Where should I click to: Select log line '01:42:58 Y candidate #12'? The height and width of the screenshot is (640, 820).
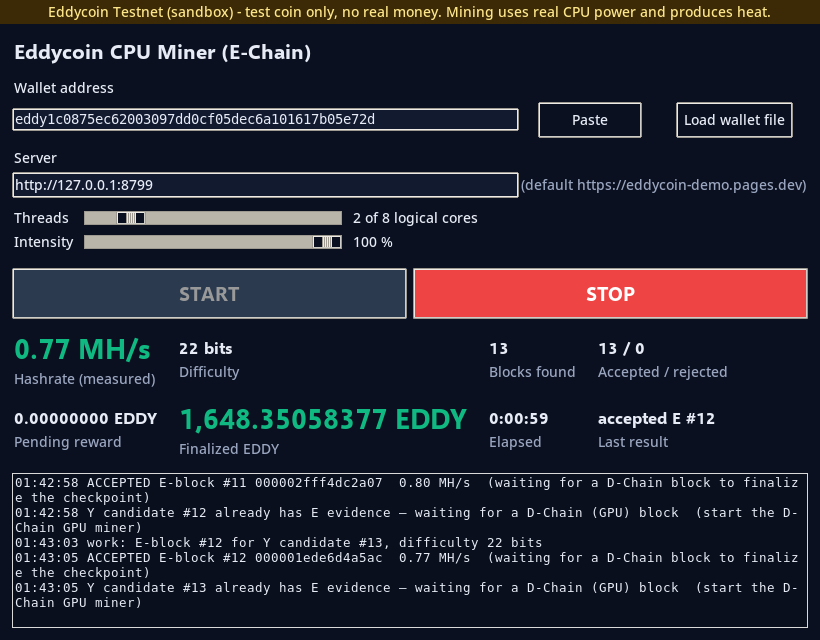click(x=406, y=520)
